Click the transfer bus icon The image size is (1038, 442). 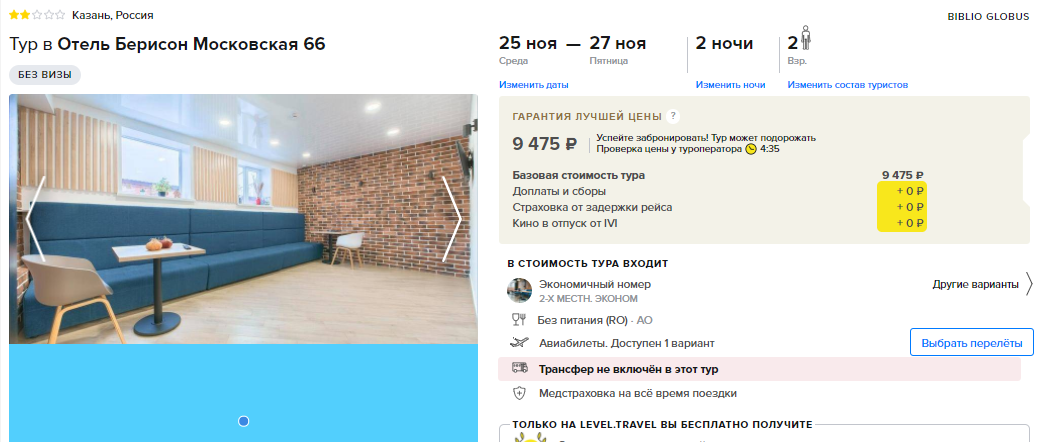(x=520, y=369)
